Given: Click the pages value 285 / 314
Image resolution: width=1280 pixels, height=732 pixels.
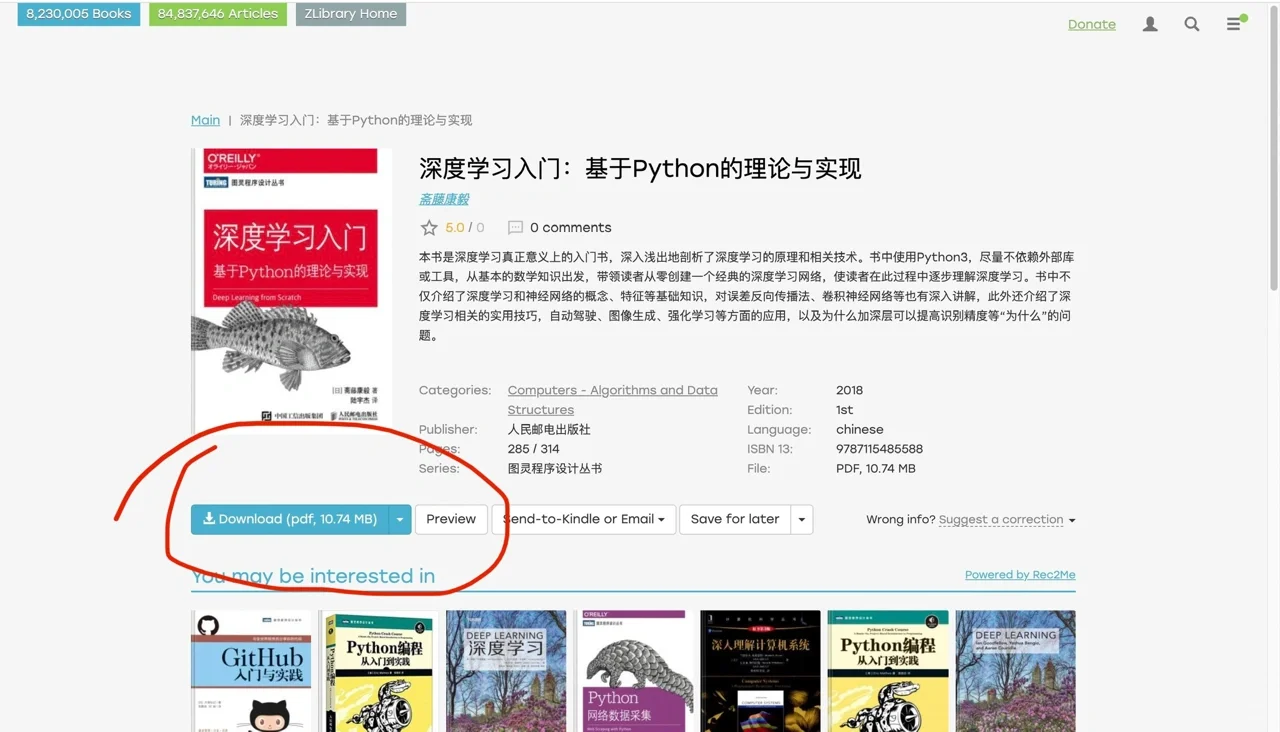Looking at the screenshot, I should pos(534,449).
